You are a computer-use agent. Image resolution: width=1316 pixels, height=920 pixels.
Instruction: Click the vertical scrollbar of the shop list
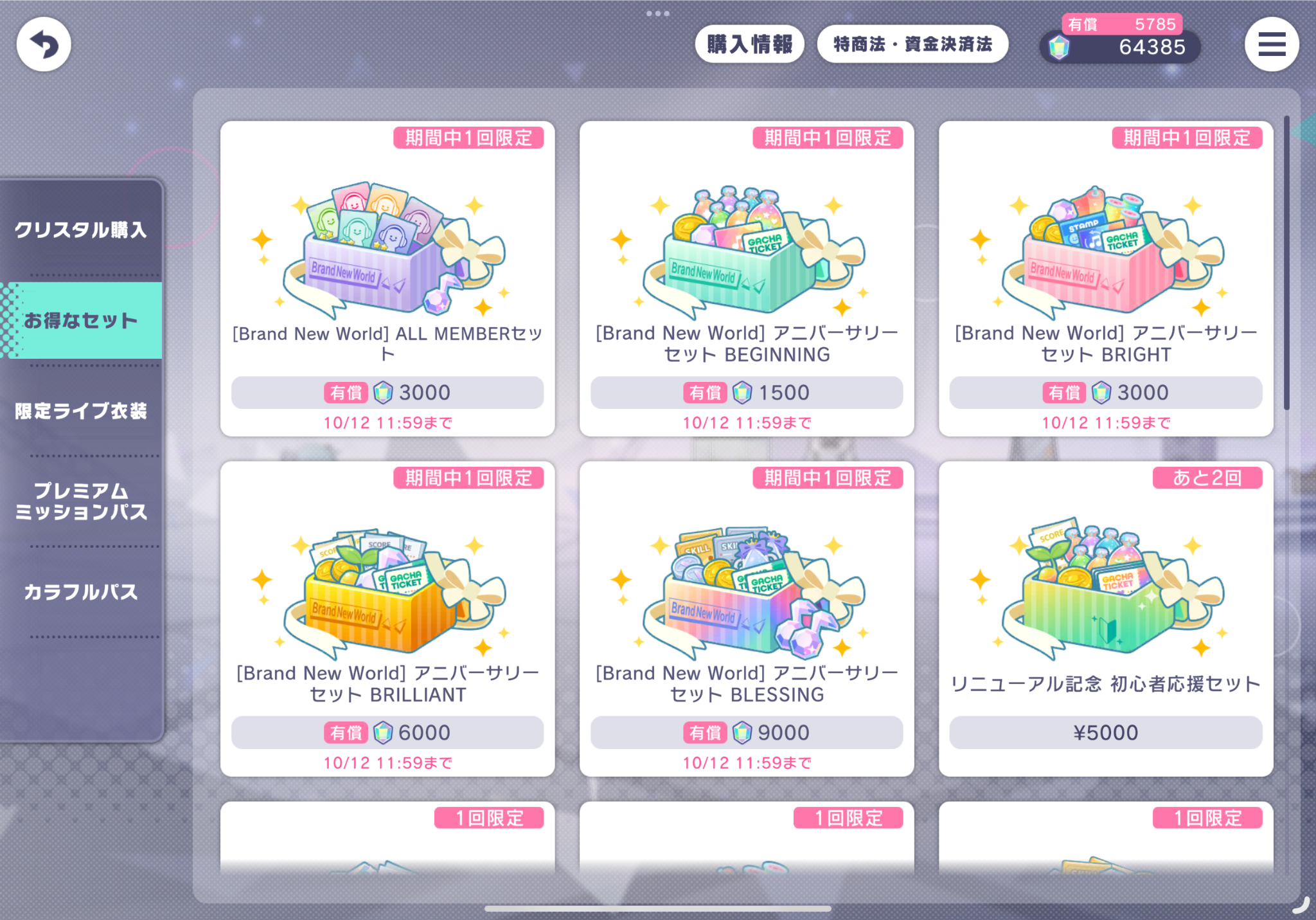coord(1286,262)
